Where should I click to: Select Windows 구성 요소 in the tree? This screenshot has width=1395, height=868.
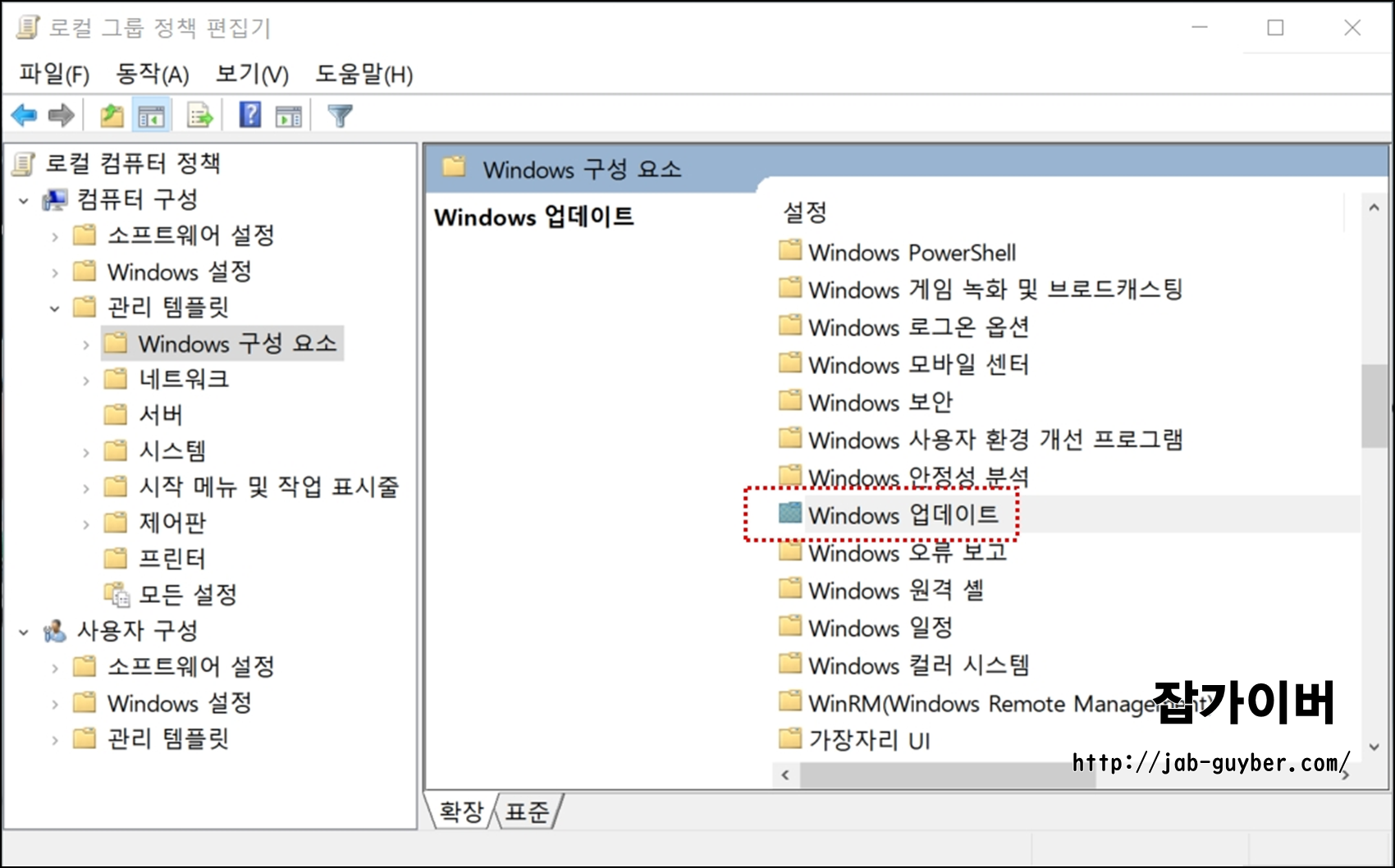(238, 343)
